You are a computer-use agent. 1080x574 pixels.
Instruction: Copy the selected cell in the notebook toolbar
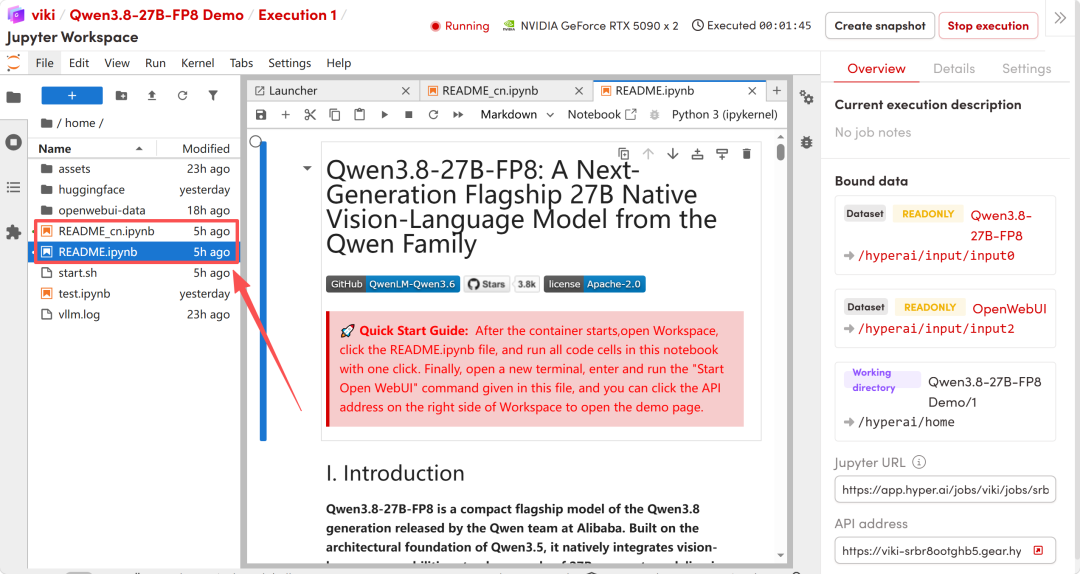pos(335,114)
